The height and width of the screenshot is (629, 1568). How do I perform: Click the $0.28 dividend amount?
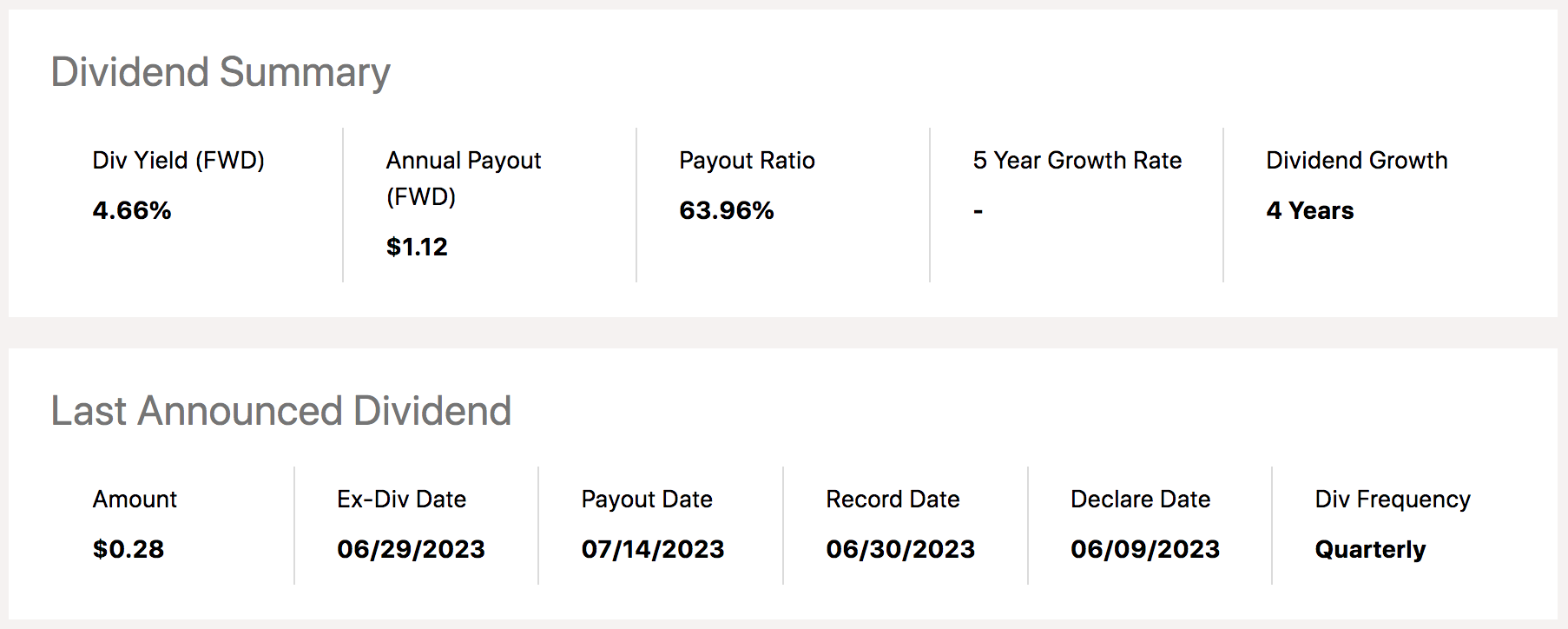[128, 549]
